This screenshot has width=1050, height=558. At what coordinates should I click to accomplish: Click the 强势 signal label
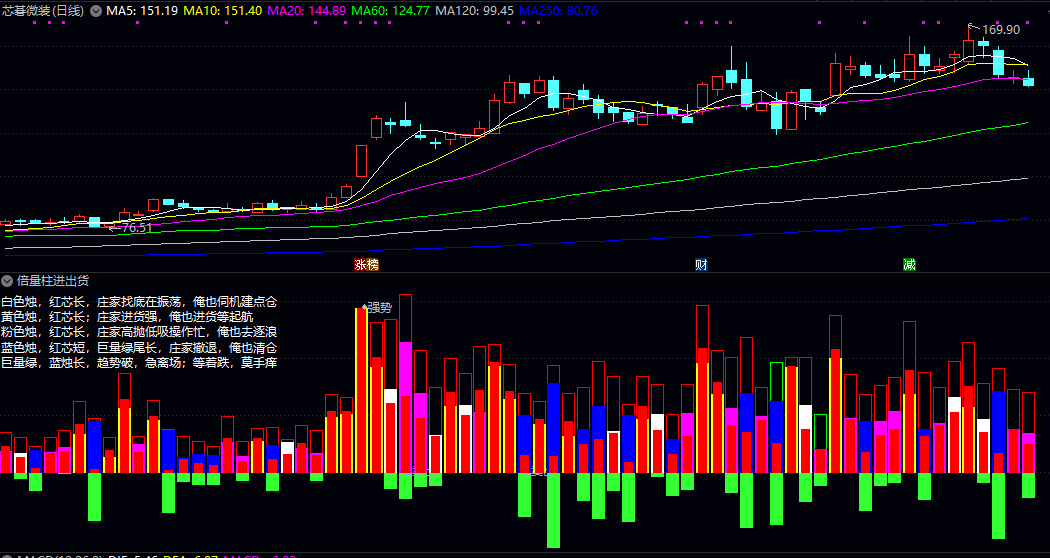(x=379, y=308)
